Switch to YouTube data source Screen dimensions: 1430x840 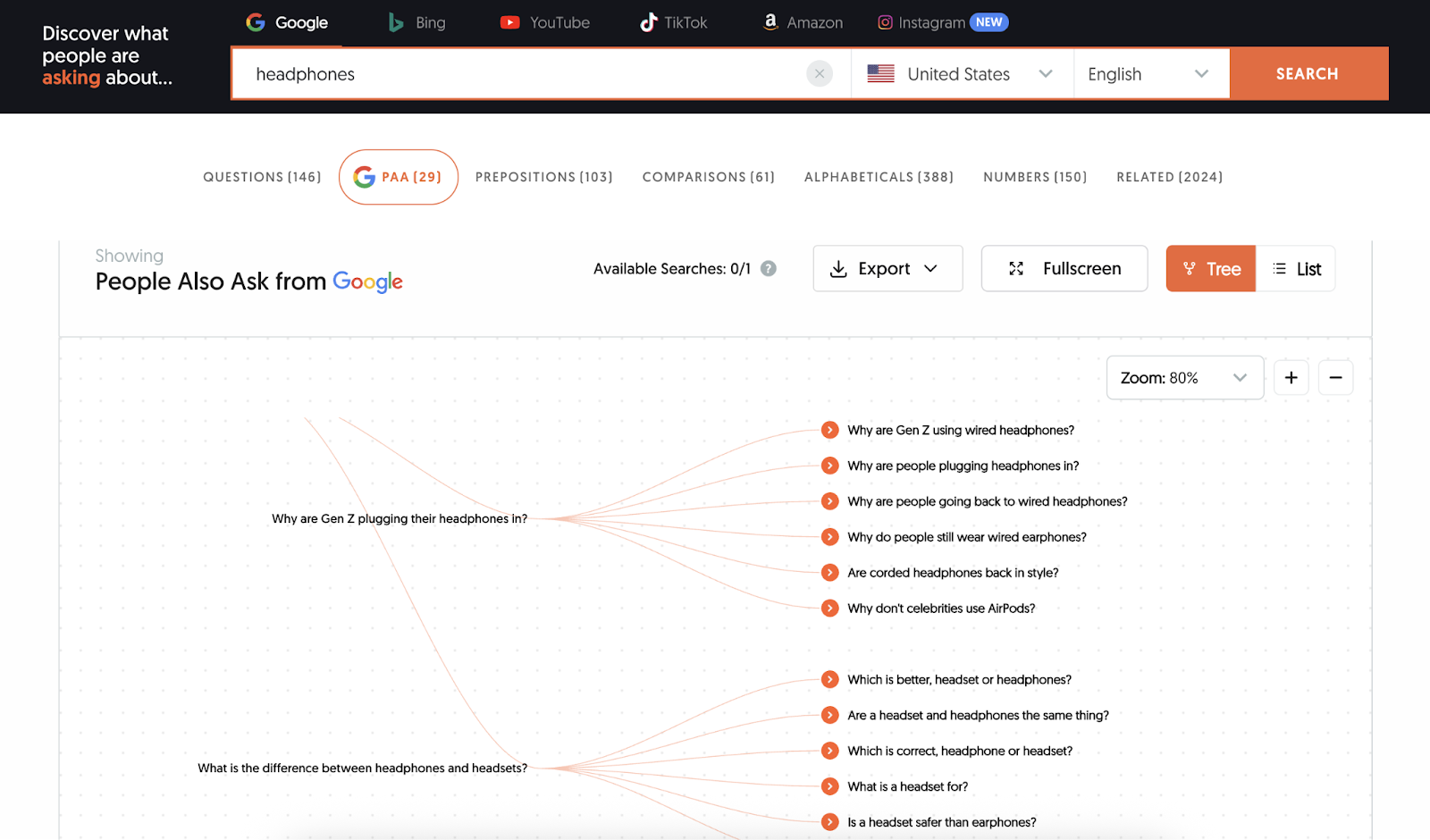tap(543, 21)
